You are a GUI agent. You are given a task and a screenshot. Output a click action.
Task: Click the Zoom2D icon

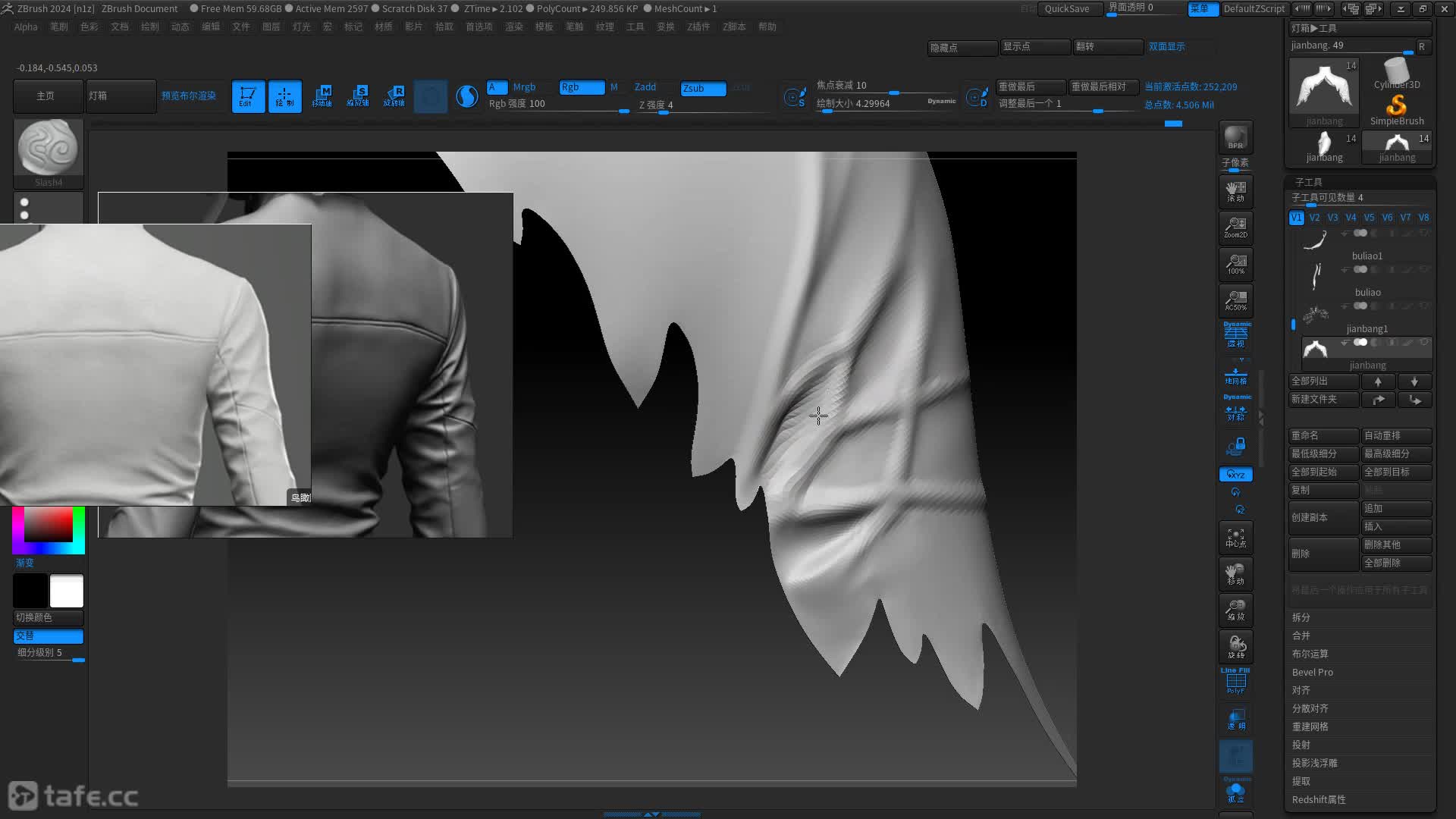tap(1235, 227)
